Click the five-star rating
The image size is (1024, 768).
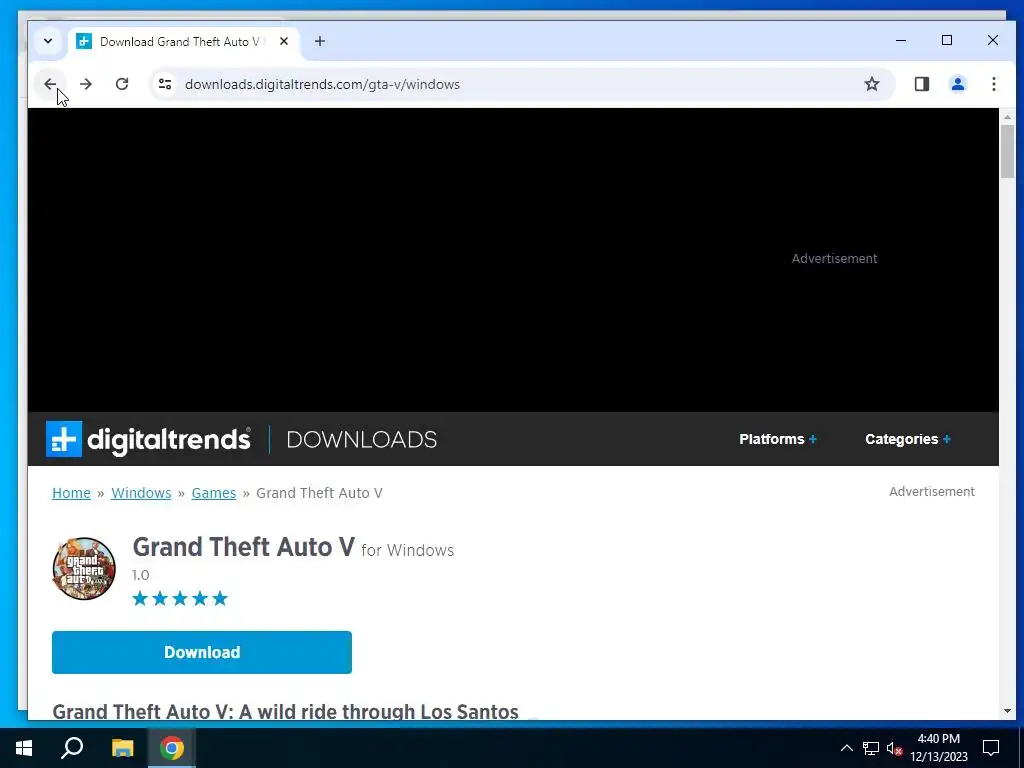point(180,598)
